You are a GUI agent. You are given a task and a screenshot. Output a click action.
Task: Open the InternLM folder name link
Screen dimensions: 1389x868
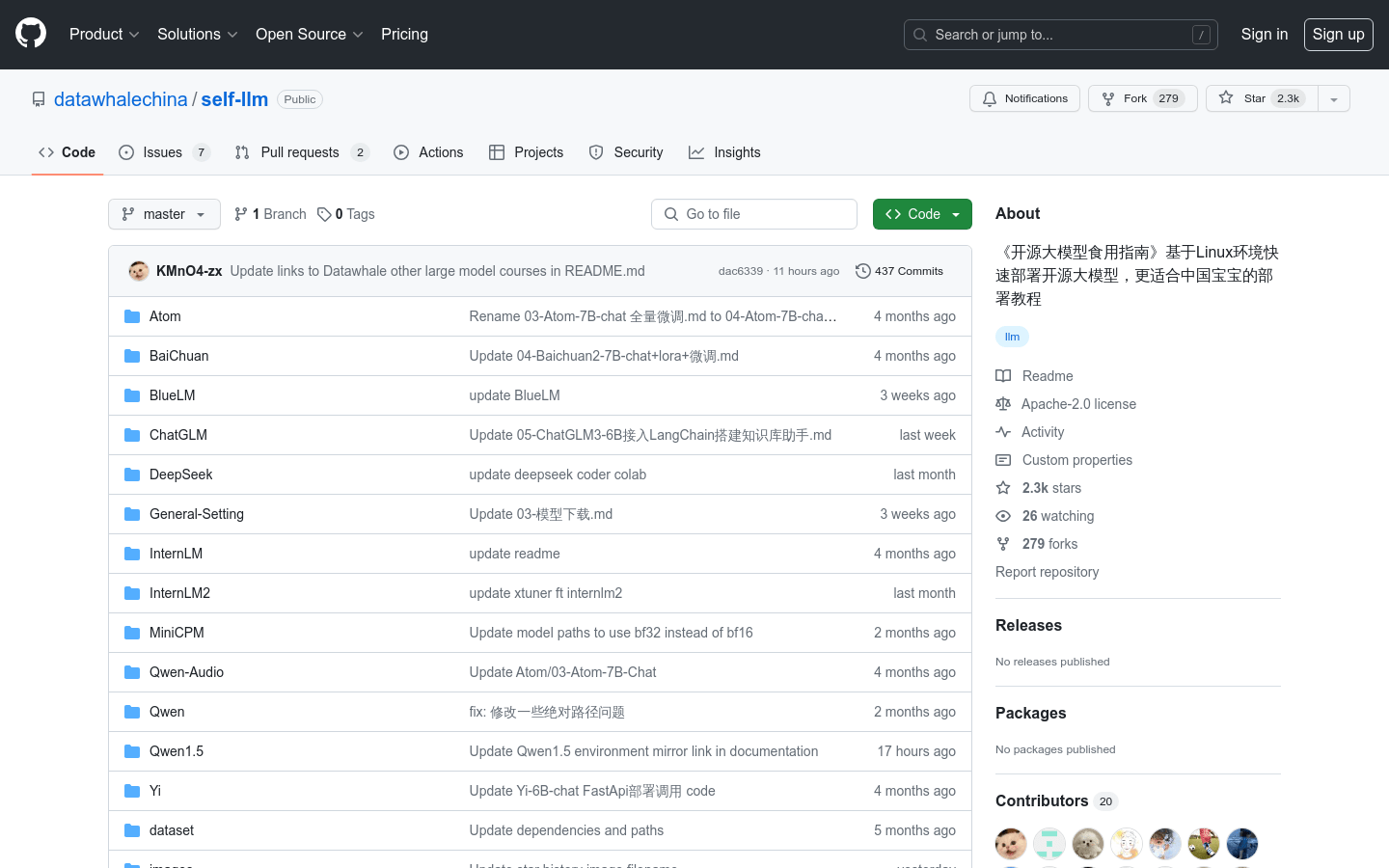point(176,554)
